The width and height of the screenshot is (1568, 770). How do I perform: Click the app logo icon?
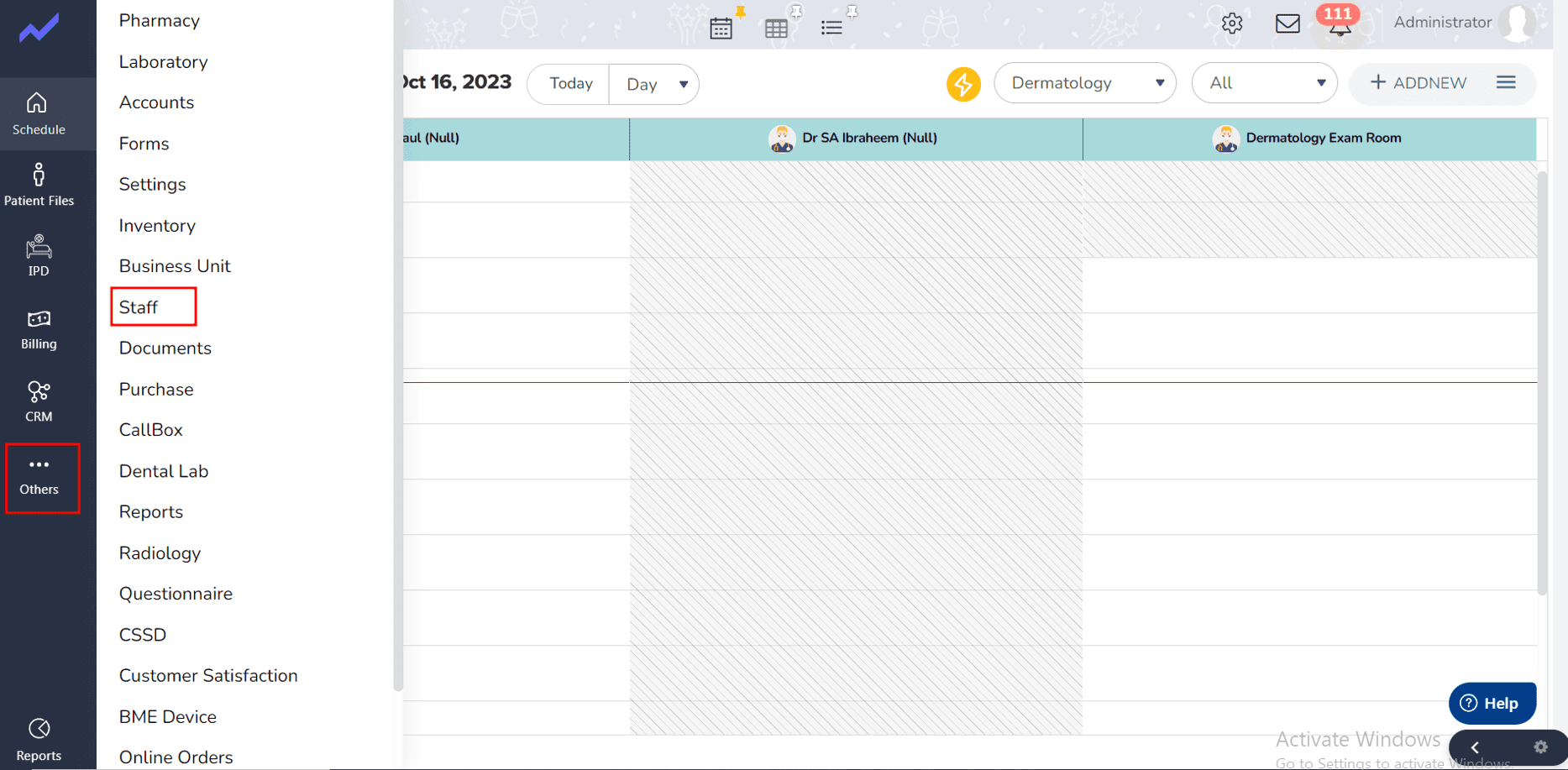point(39,29)
